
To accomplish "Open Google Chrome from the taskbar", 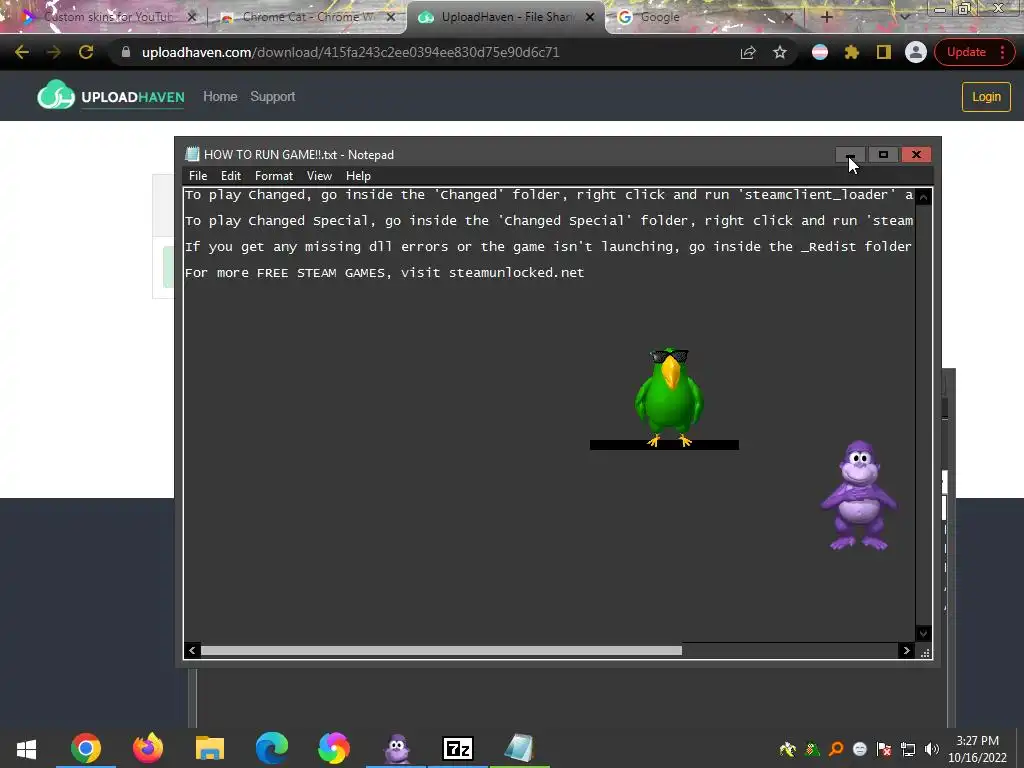I will (86, 748).
